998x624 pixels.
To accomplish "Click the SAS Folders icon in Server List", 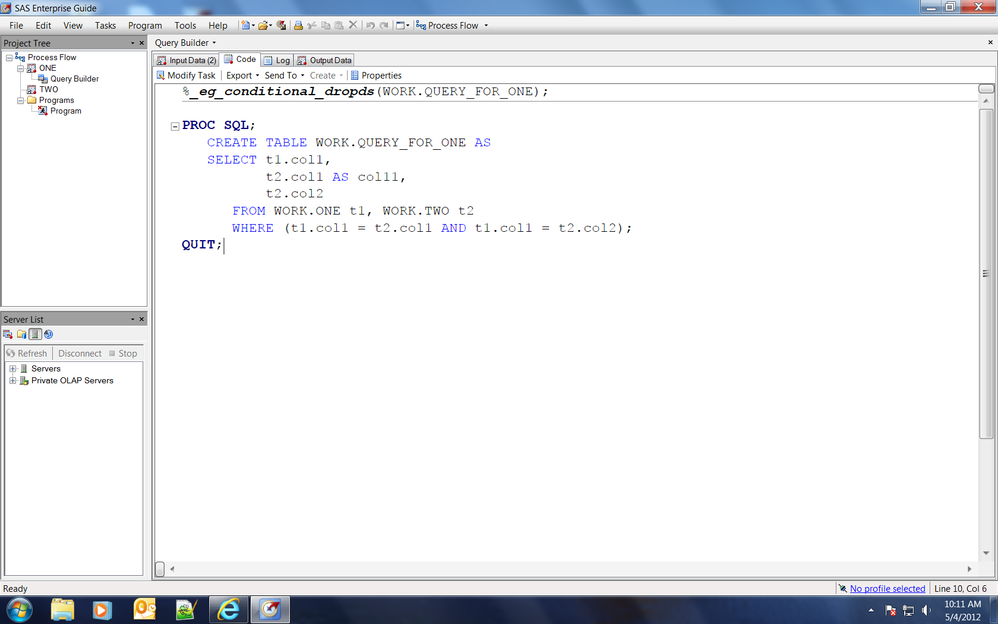I will (22, 334).
